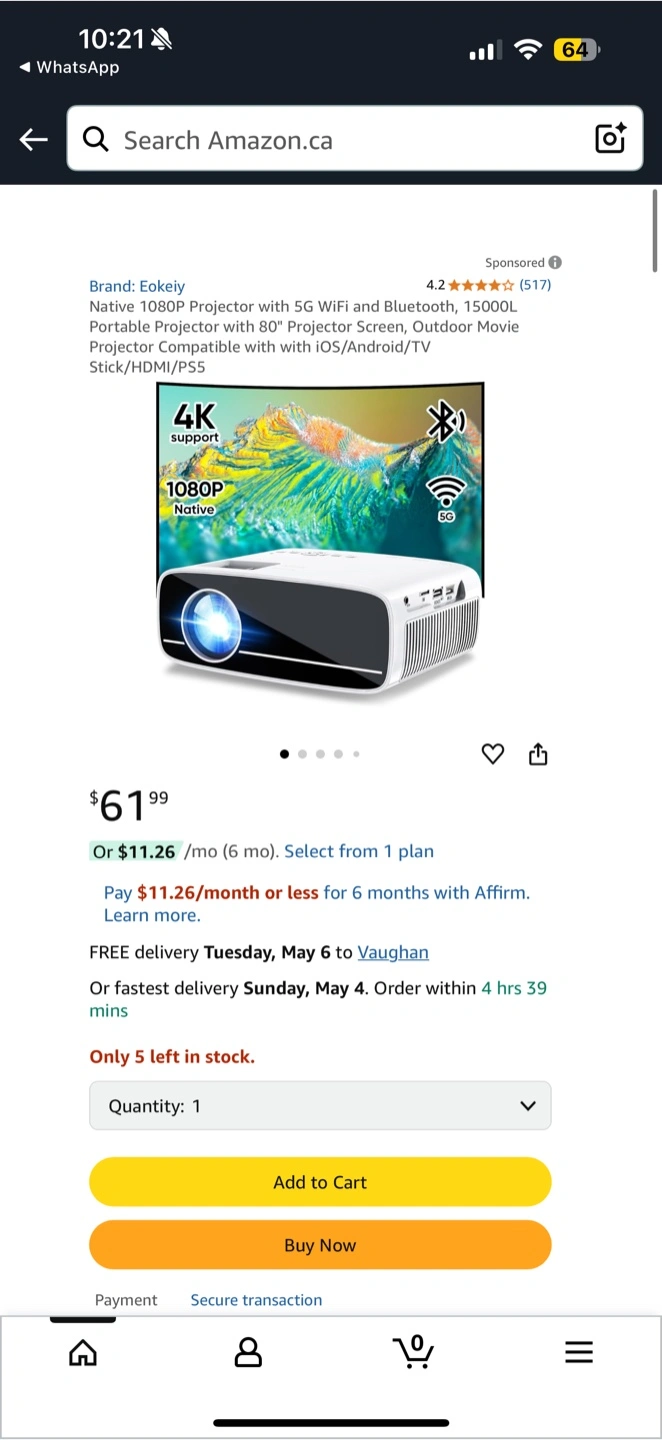The image size is (662, 1440).
Task: Return to WhatsApp from status bar
Action: 69,67
